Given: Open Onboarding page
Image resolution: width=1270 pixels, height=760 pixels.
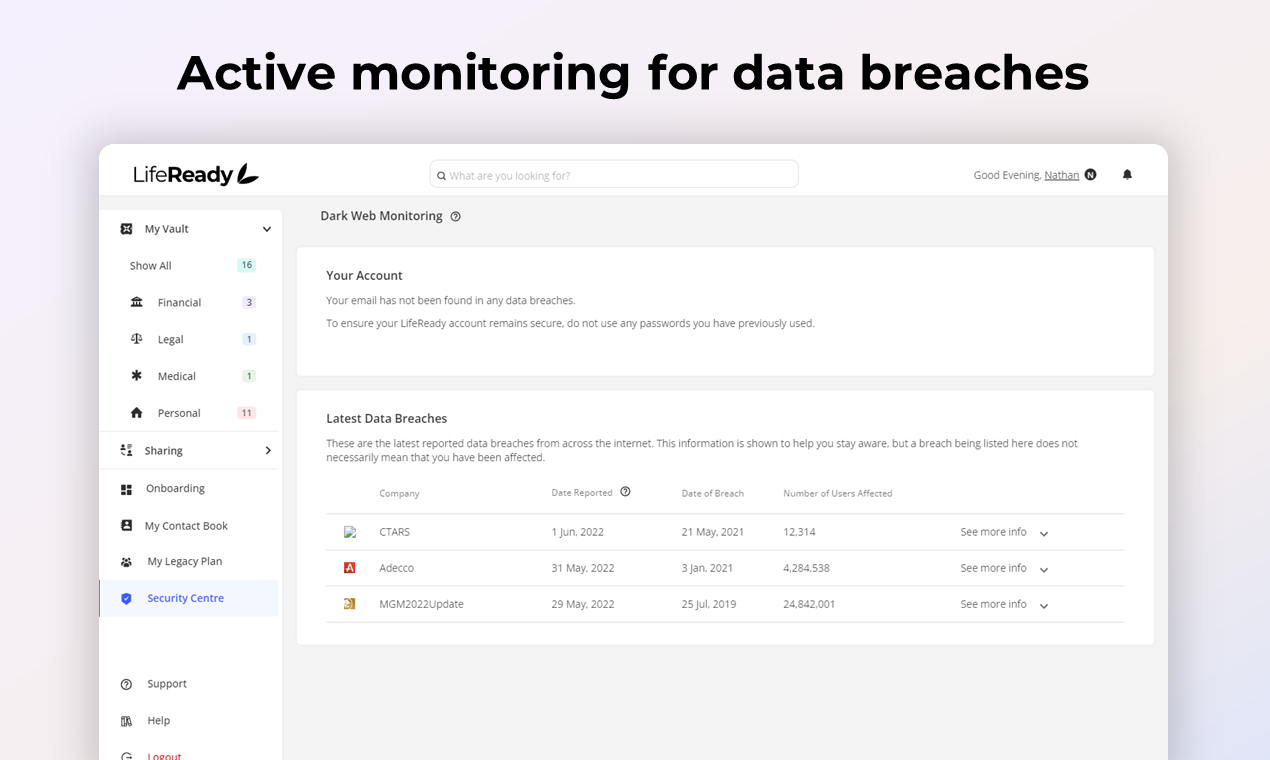Looking at the screenshot, I should pyautogui.click(x=175, y=489).
